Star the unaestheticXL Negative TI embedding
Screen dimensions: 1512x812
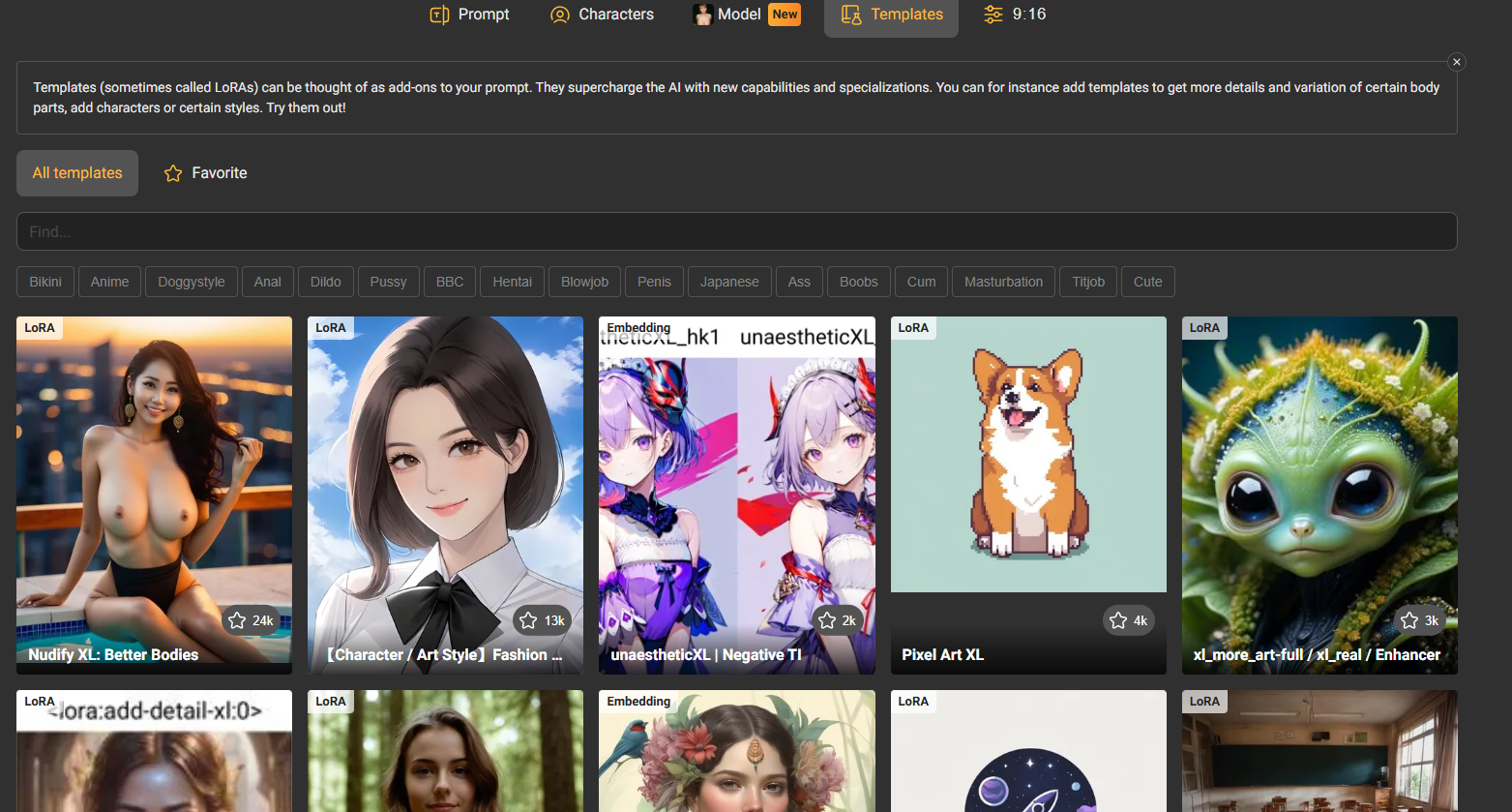click(x=827, y=620)
